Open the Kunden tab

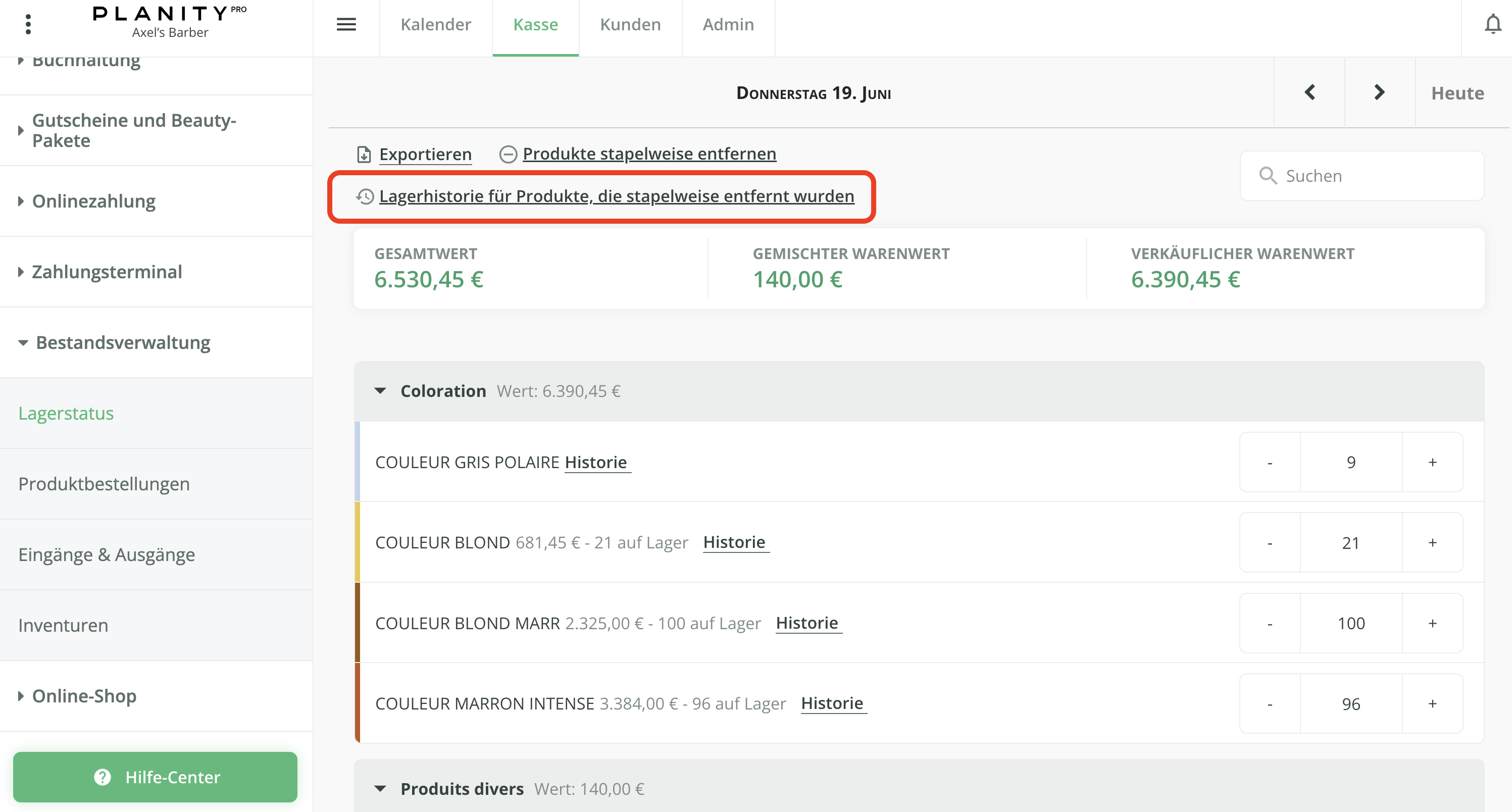[630, 25]
